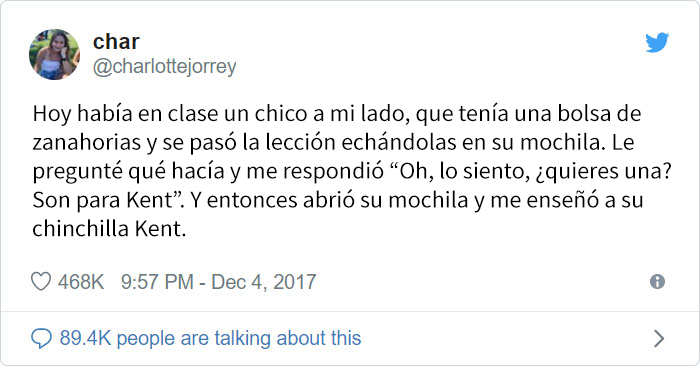
Task: Open the tweet info circle icon
Action: 657,282
